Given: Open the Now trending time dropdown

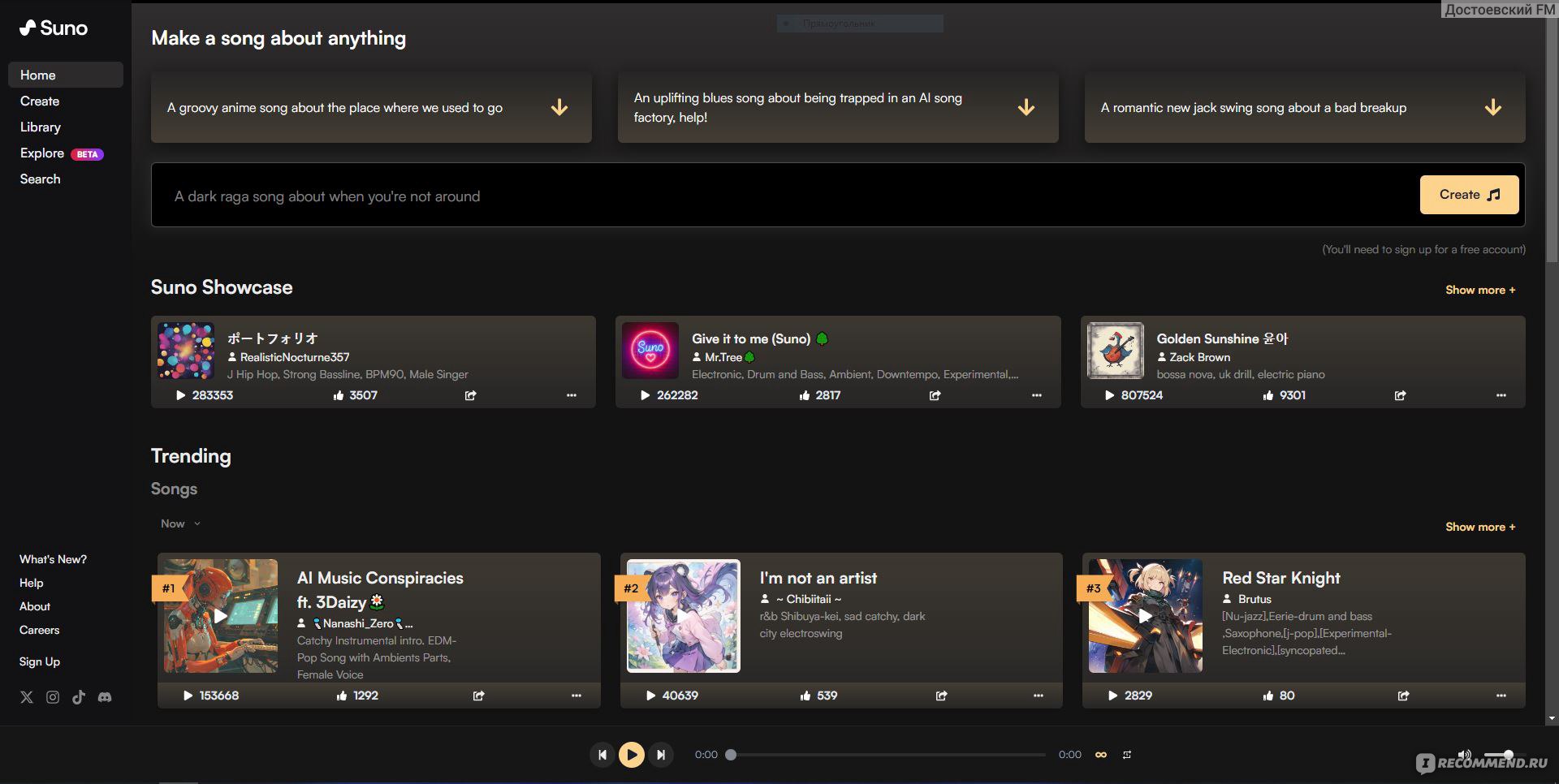Looking at the screenshot, I should pos(180,523).
